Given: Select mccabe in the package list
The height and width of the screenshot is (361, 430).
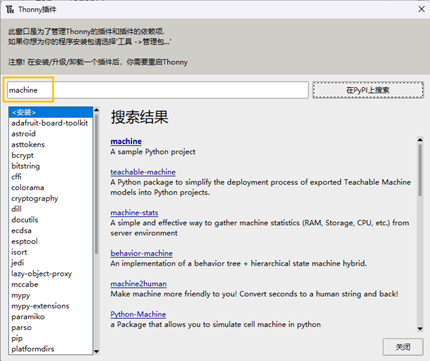Looking at the screenshot, I should pos(51,284).
